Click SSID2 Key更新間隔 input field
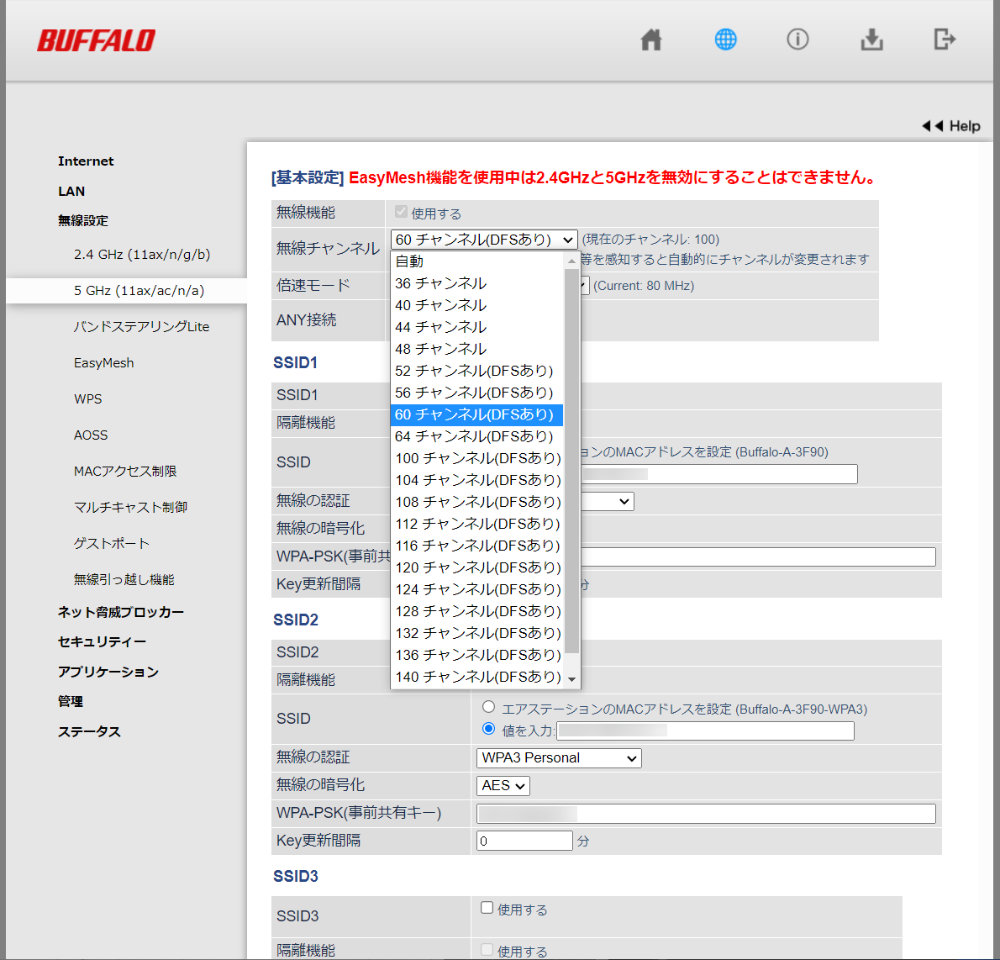 [524, 841]
